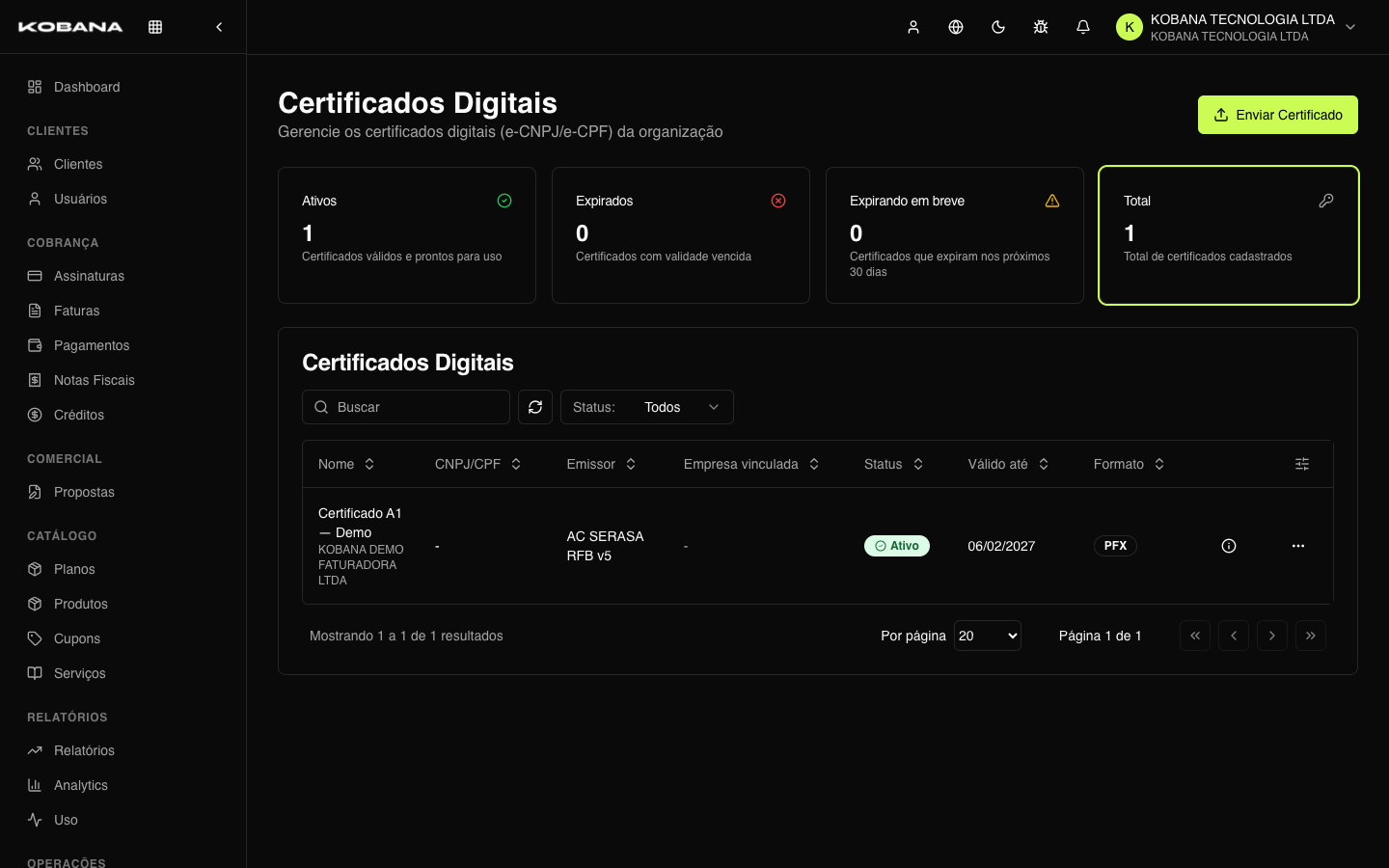Sort table by Nome column
This screenshot has width=1389, height=868.
tap(346, 464)
